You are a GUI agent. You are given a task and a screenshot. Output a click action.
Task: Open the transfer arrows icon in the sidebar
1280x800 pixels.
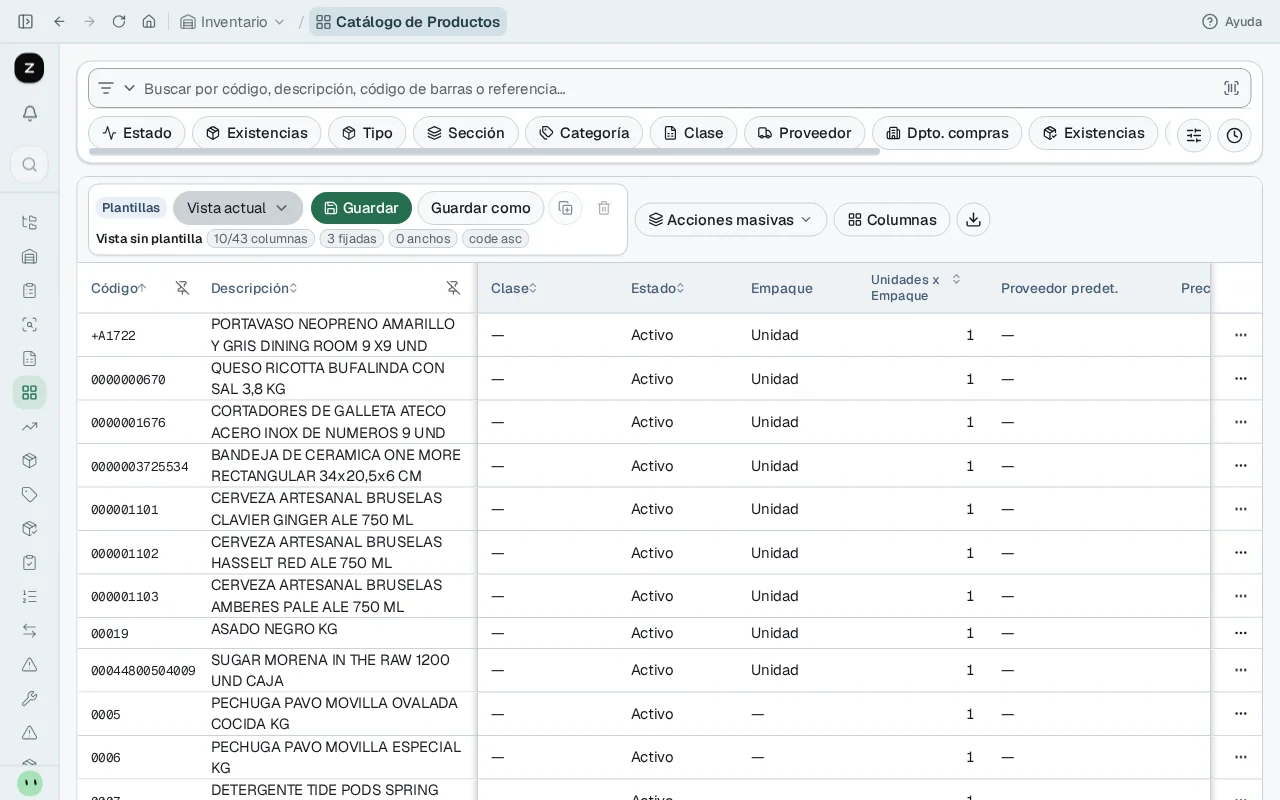coord(30,630)
